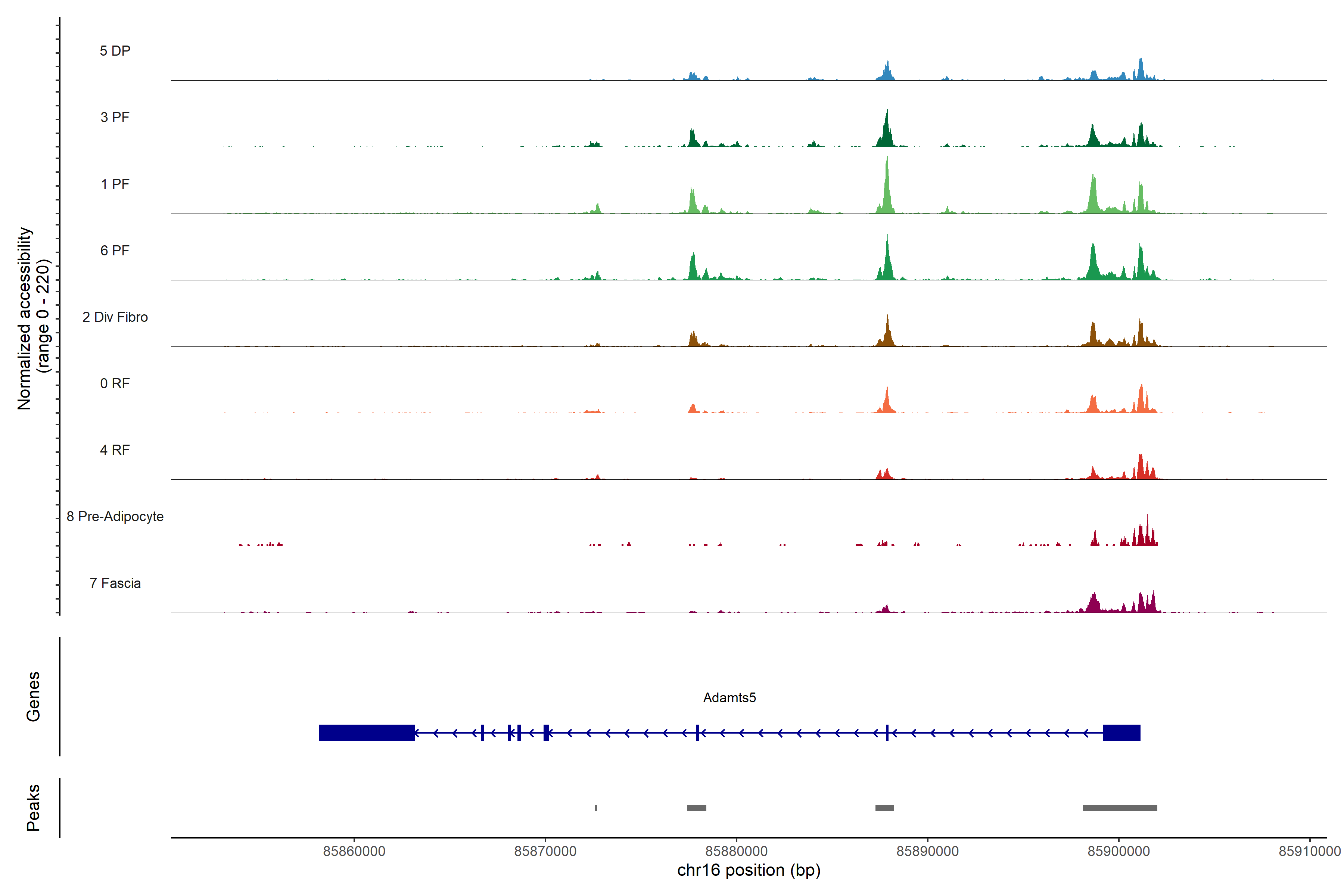Click the 85880000 axis tick label
This screenshot has height=896, width=1344.
tap(736, 852)
